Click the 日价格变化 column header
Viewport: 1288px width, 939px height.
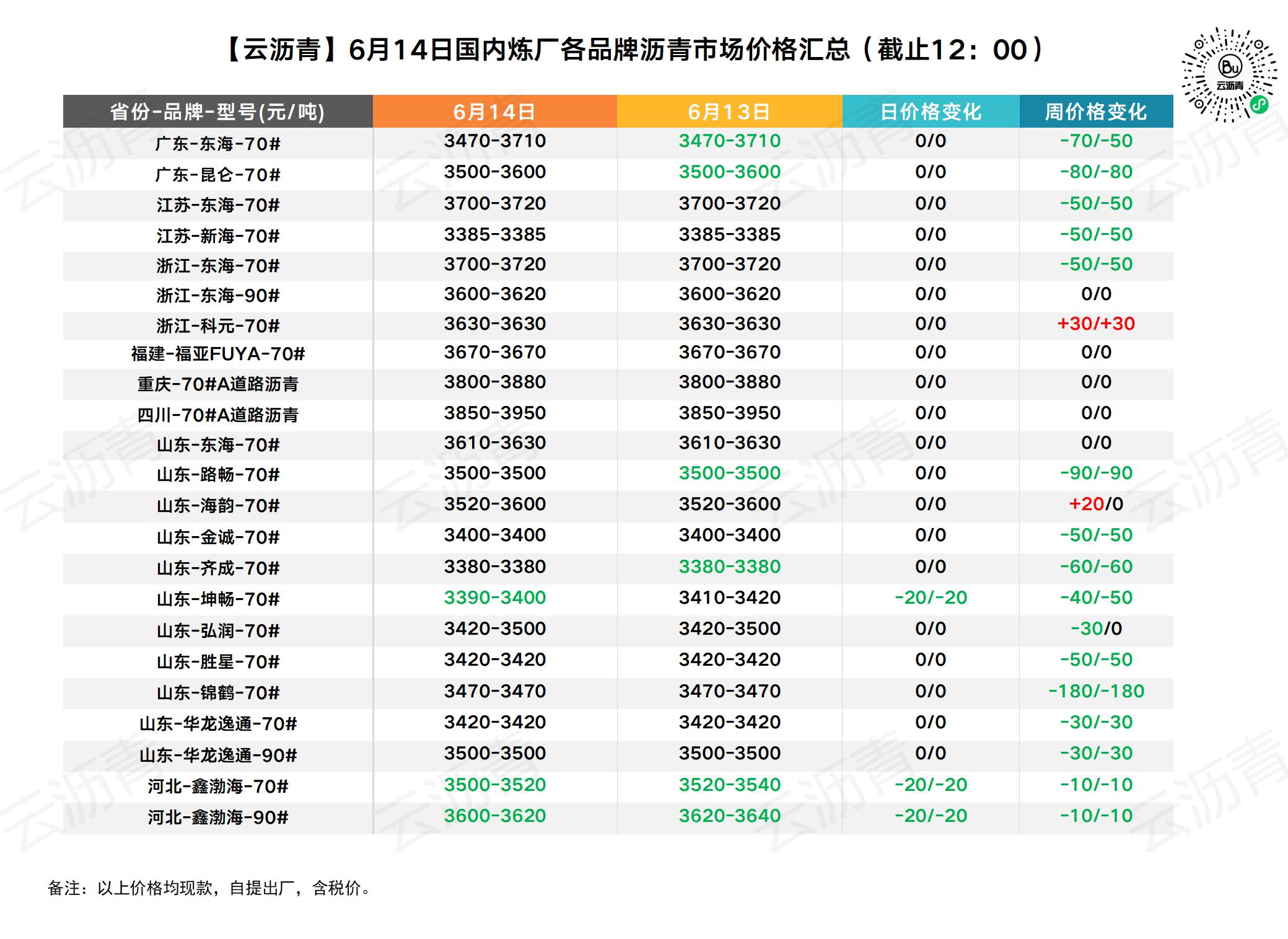[x=931, y=112]
